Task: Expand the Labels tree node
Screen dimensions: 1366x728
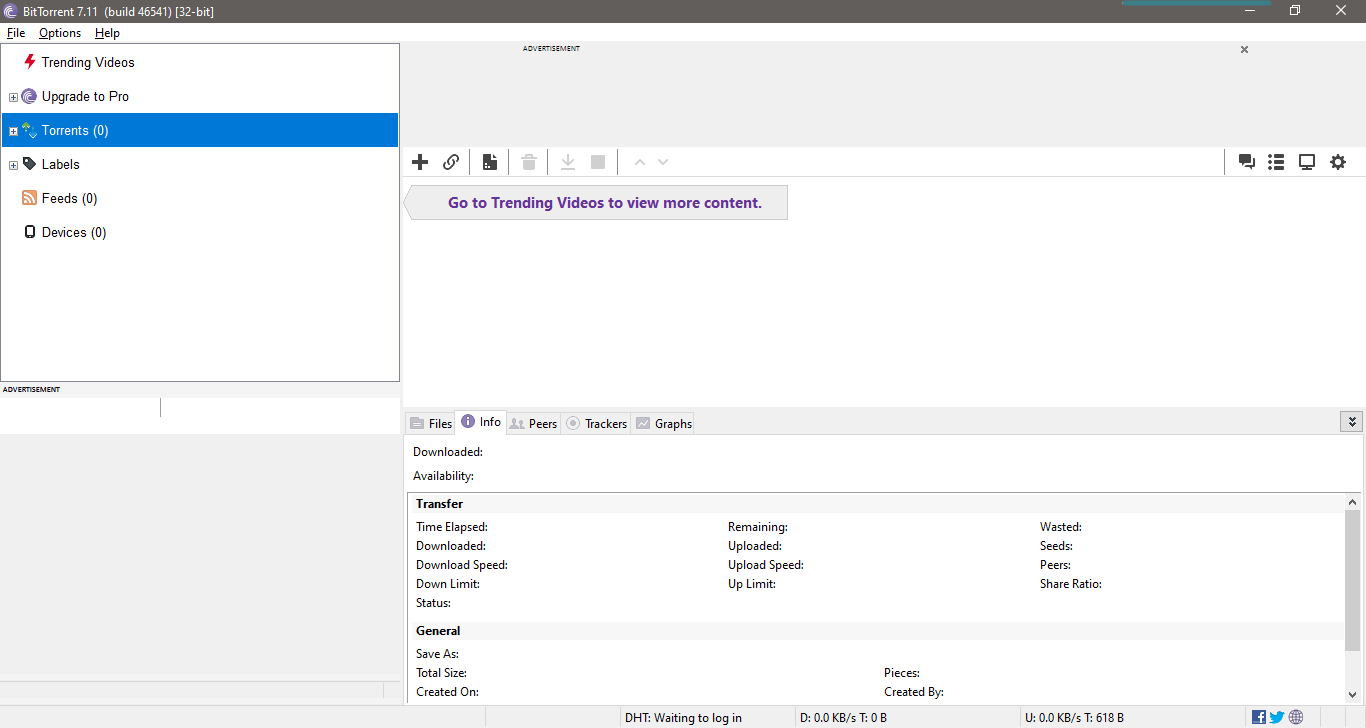Action: pyautogui.click(x=13, y=165)
